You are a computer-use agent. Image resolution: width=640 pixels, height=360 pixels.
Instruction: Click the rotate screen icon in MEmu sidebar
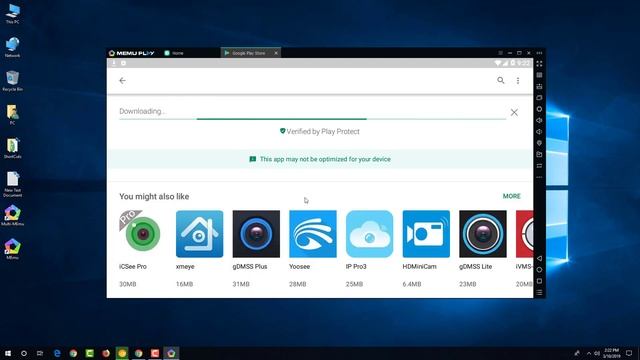[539, 166]
